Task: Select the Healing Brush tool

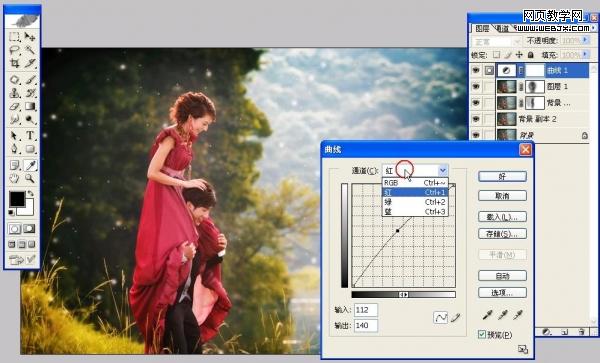Action: (15, 80)
